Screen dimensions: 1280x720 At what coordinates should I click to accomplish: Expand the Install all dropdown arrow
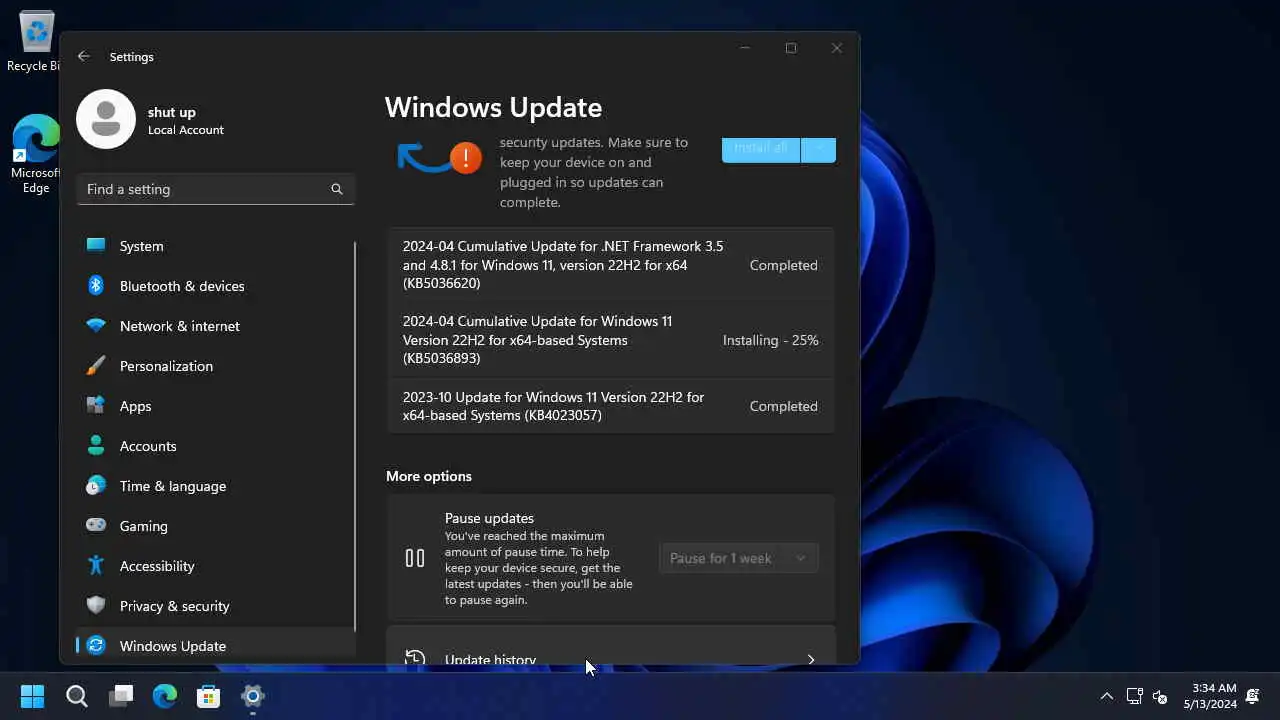click(819, 148)
